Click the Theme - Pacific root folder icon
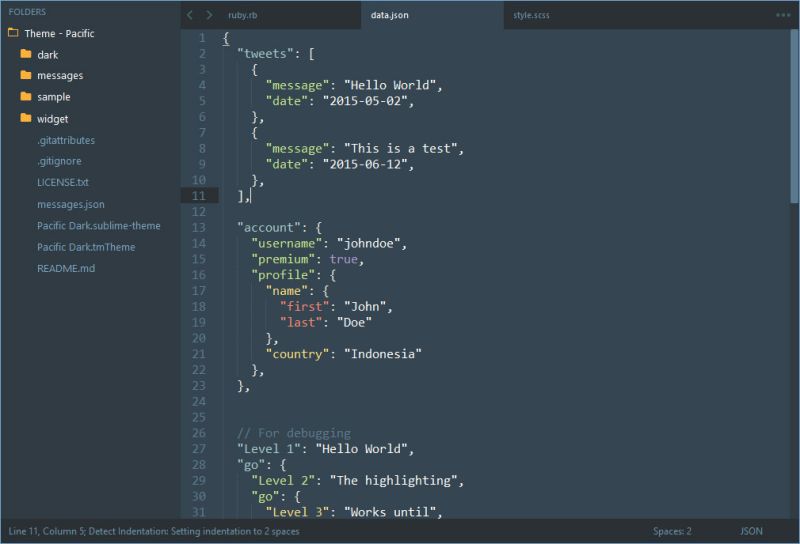 13,33
